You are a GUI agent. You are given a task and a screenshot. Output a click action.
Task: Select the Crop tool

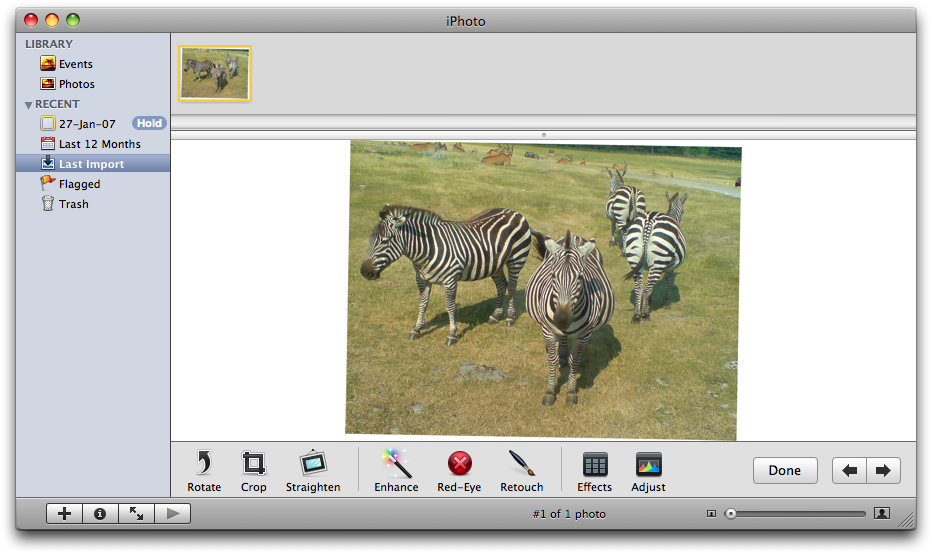pyautogui.click(x=254, y=463)
